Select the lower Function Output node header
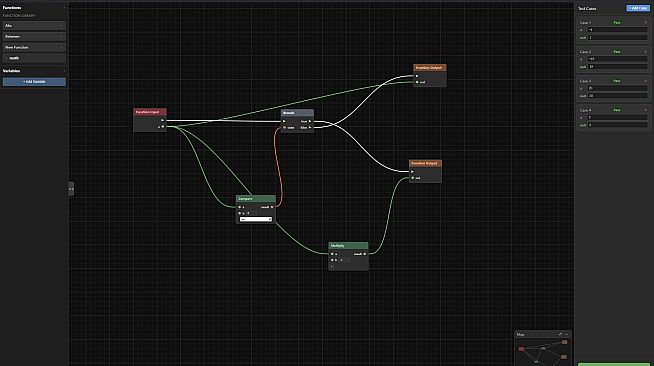This screenshot has height=366, width=654. click(x=425, y=163)
